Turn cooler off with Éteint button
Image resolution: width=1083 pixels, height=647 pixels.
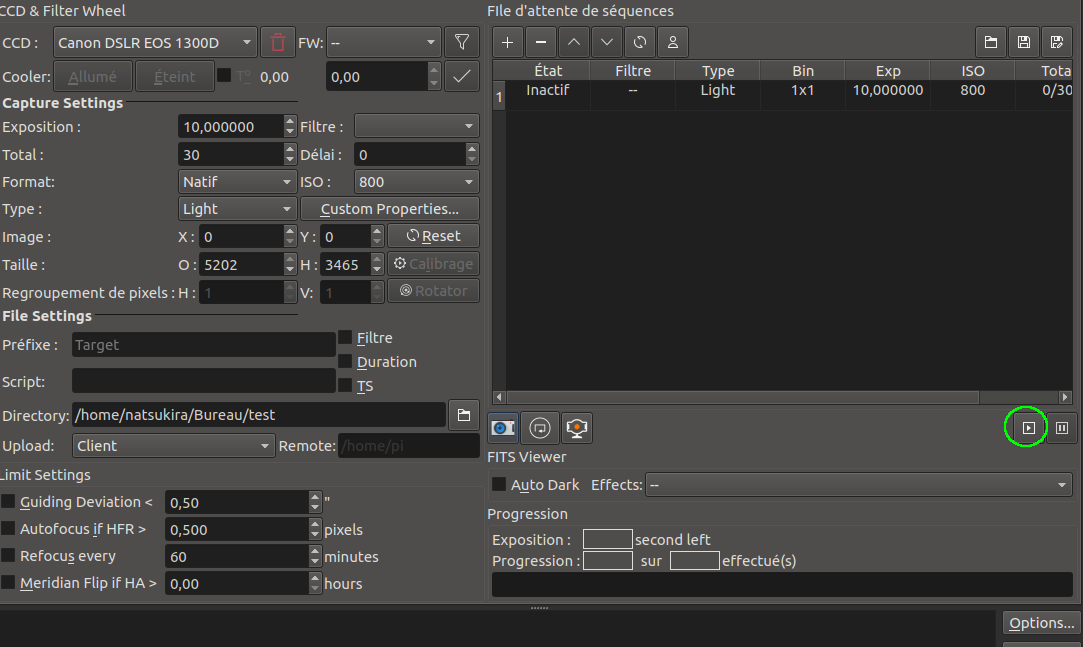(175, 77)
